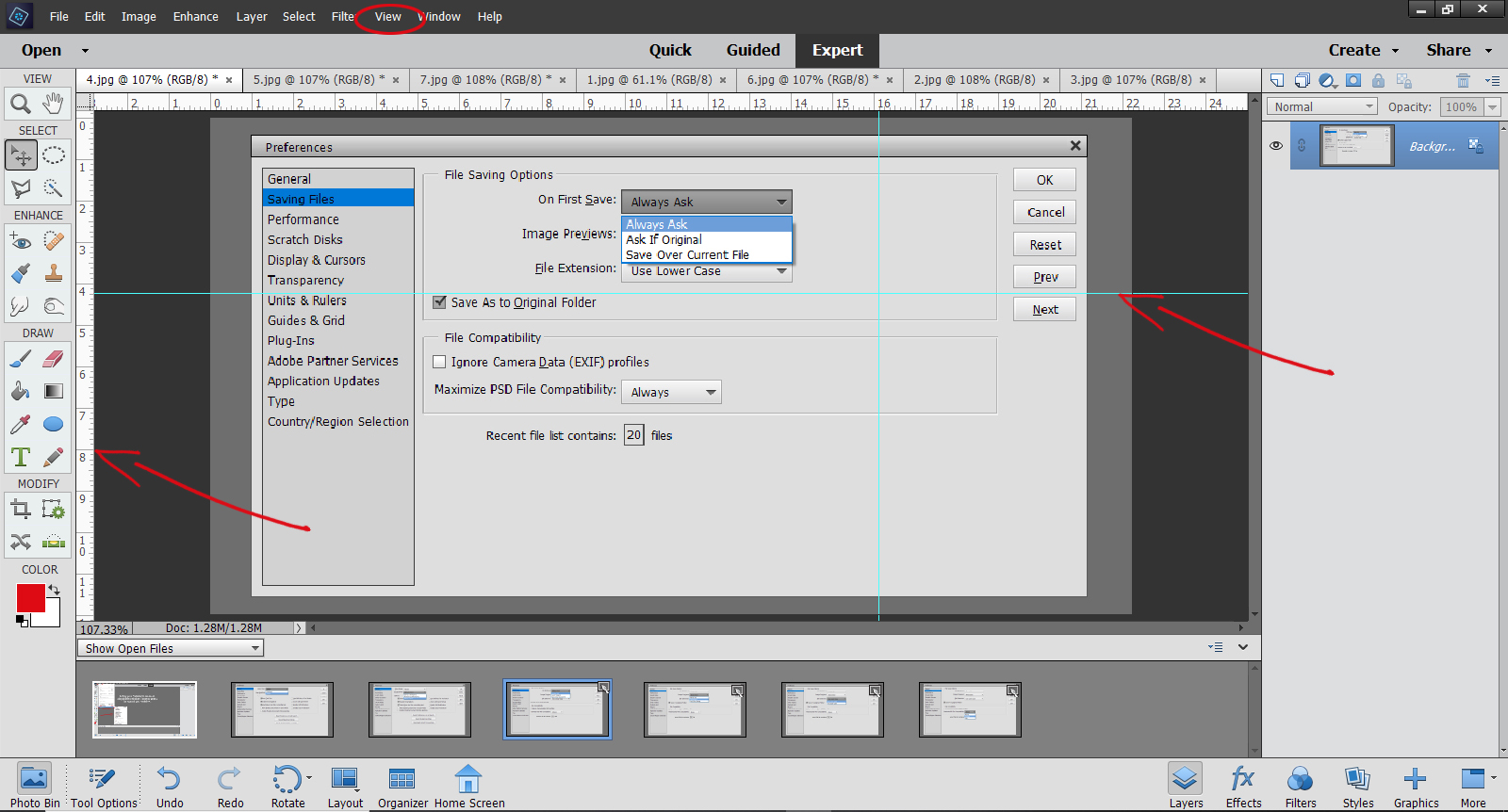Click the red foreground color swatch

coord(30,598)
